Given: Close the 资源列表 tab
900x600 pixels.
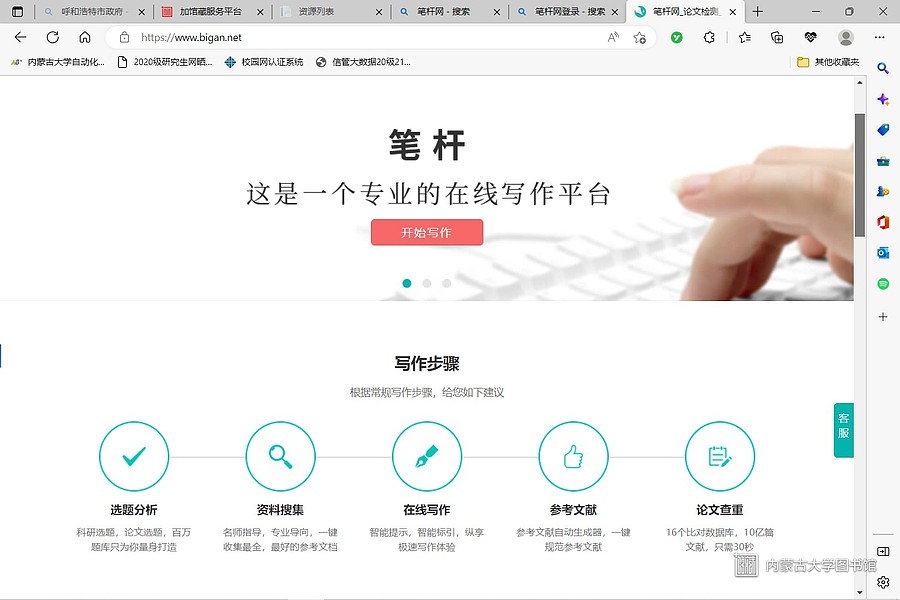Looking at the screenshot, I should click(379, 11).
